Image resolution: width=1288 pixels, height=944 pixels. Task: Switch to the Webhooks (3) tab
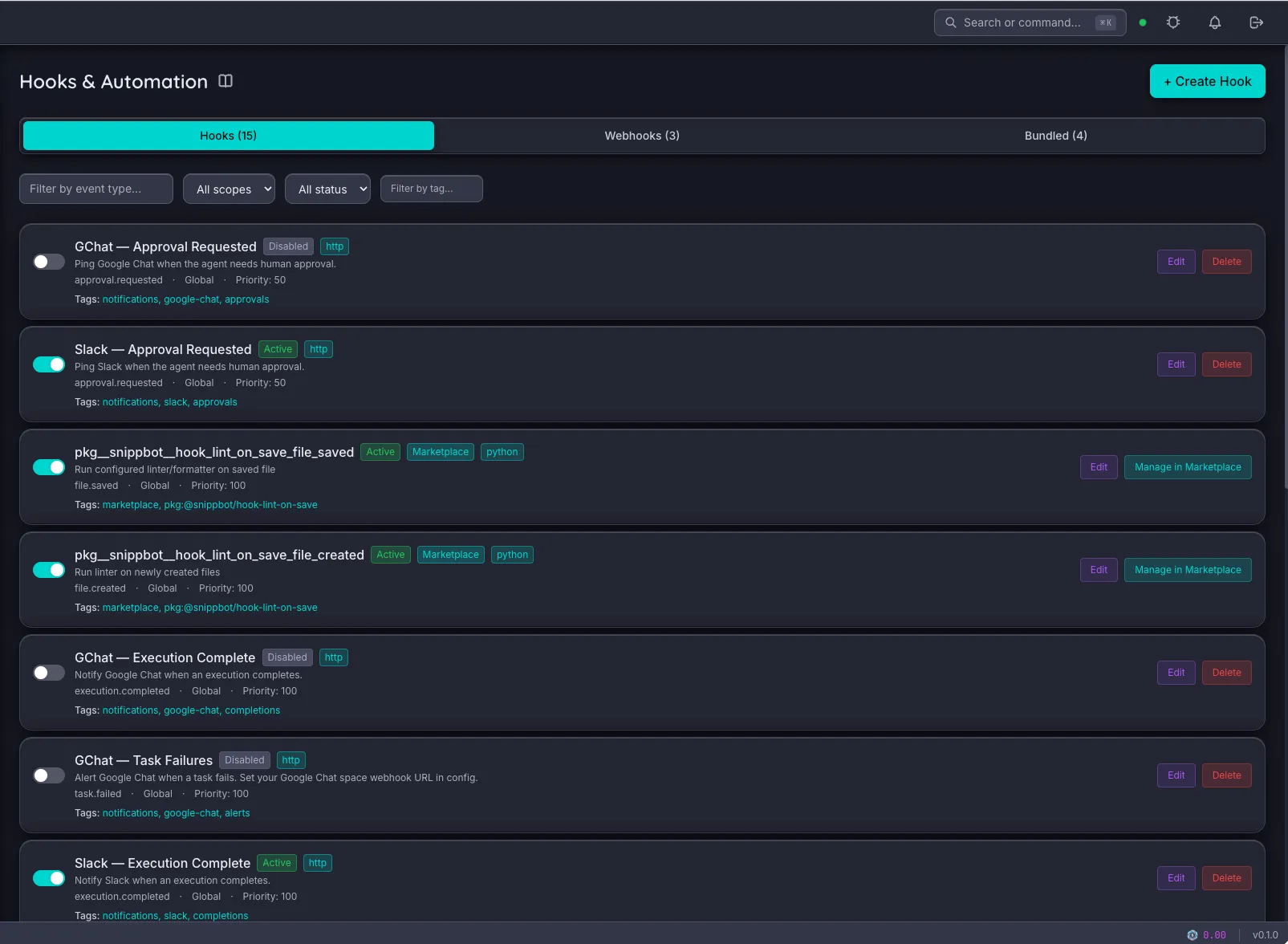tap(642, 136)
